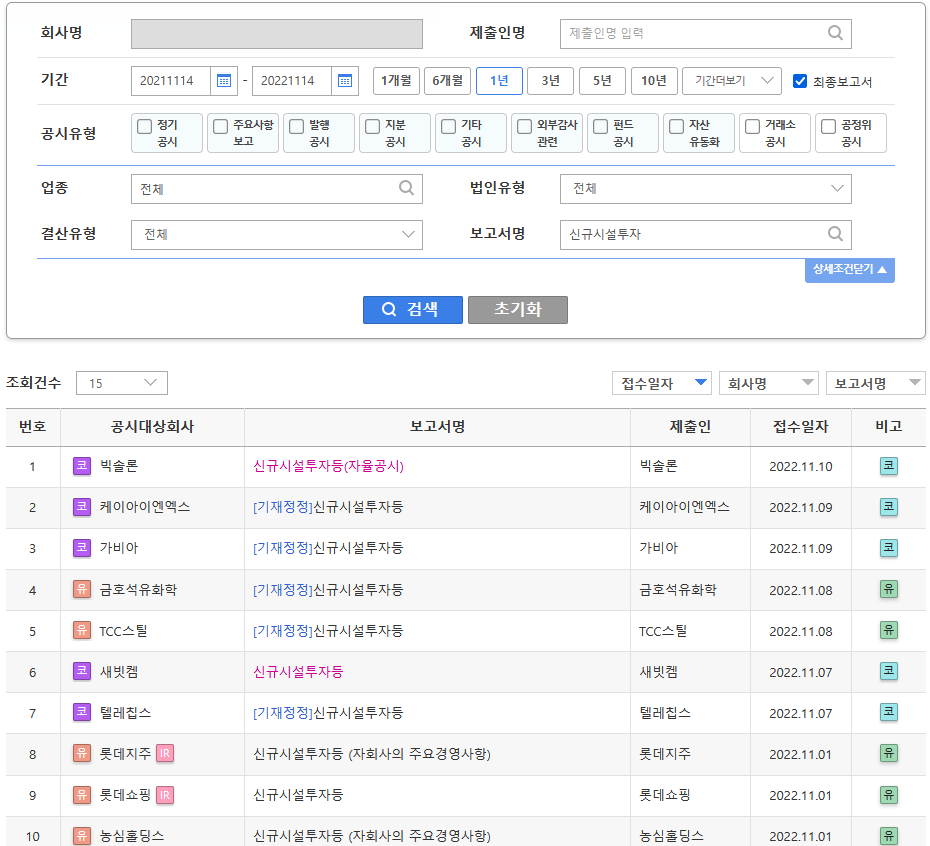
Task: Click the 코 market badge beside 케이아이엔엑스 company name
Action: tap(82, 507)
